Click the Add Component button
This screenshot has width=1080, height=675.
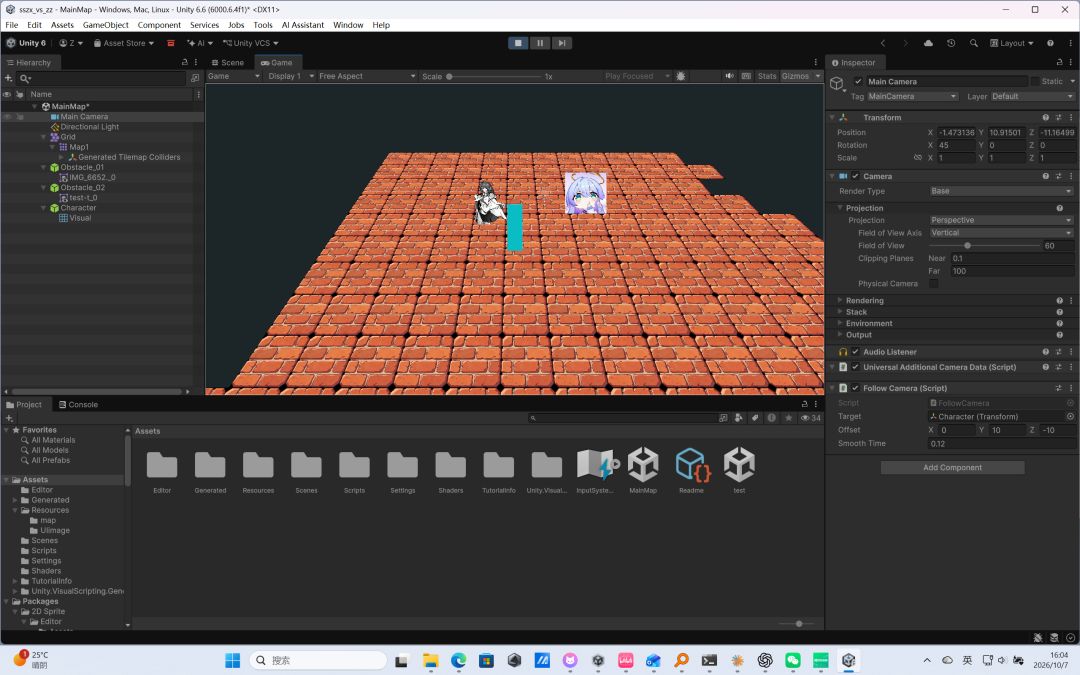[x=953, y=468]
